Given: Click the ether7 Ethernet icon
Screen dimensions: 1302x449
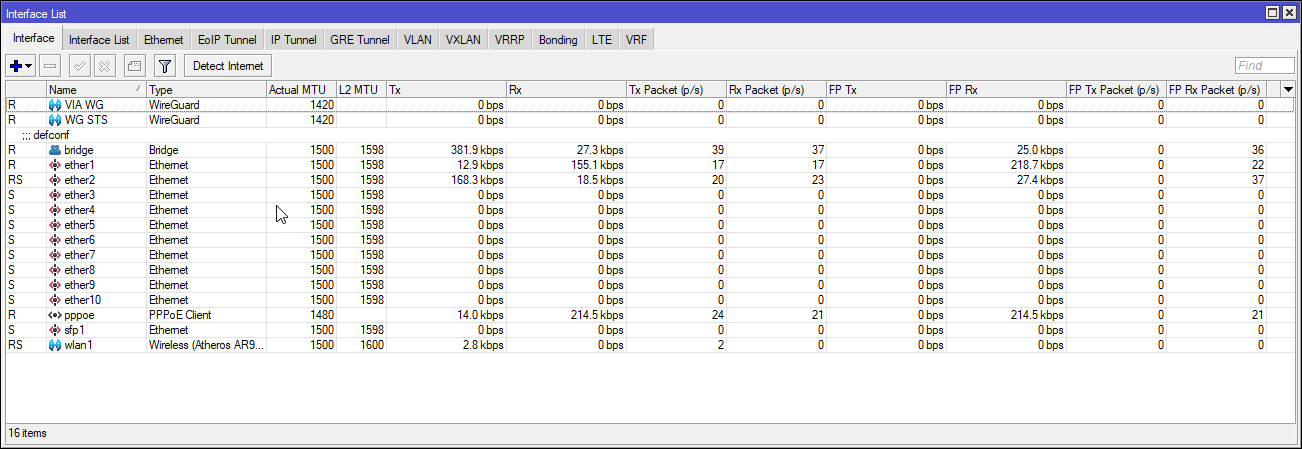Looking at the screenshot, I should click(x=55, y=255).
